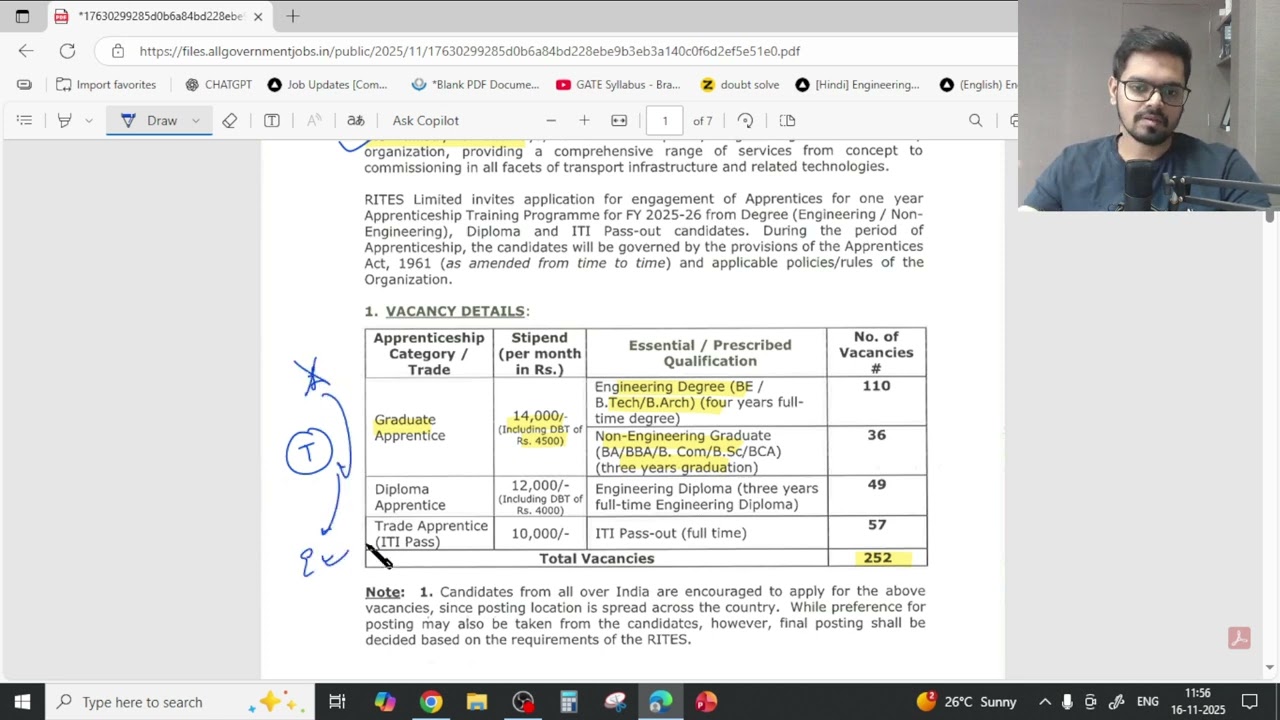The width and height of the screenshot is (1280, 720).
Task: Open the Paint app on taskbar
Action: click(615, 702)
